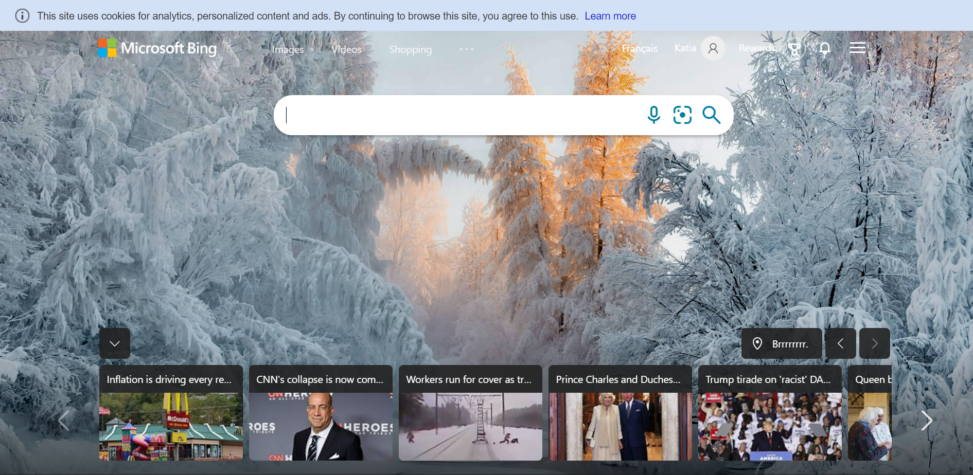Click the location pin 'Brrrrrrrr.' image info
Image resolution: width=973 pixels, height=475 pixels.
click(x=781, y=344)
